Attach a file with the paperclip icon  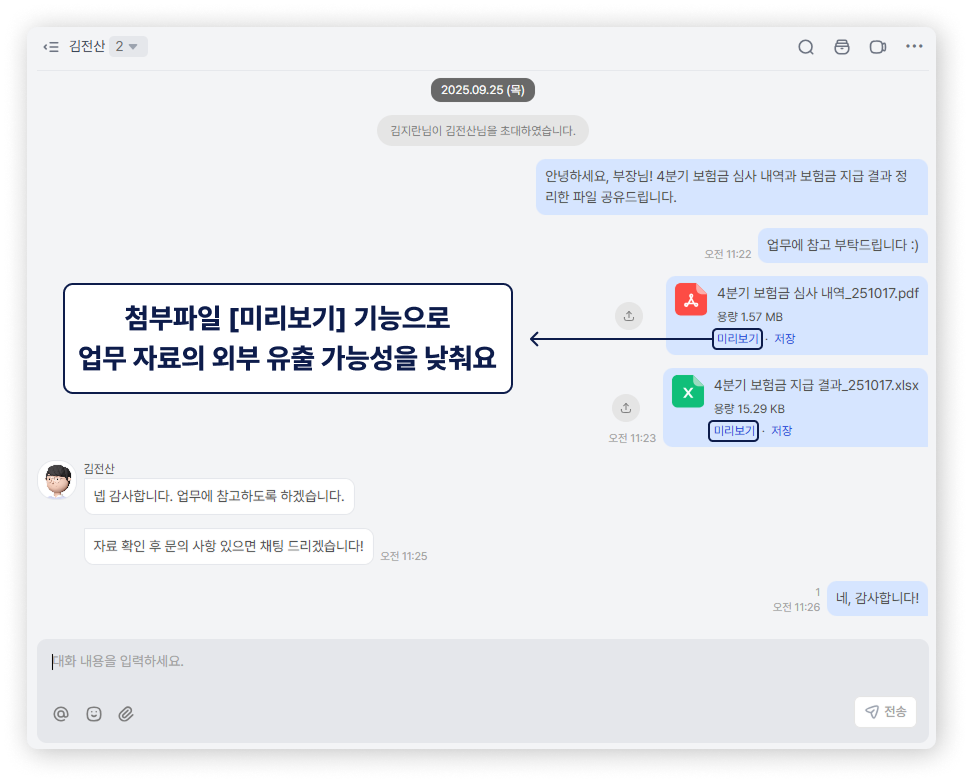point(126,713)
